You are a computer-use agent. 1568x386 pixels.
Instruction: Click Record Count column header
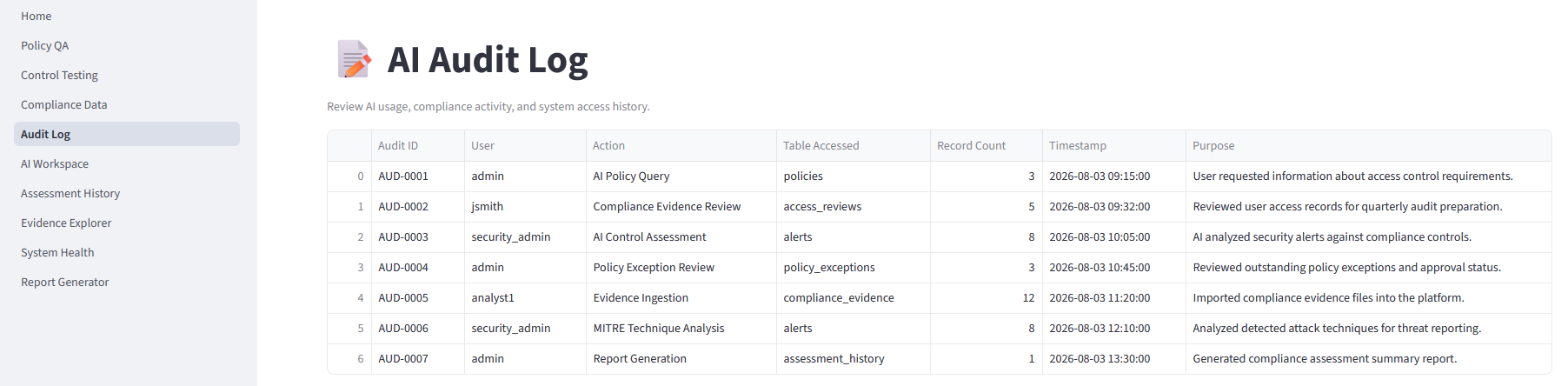[987, 146]
